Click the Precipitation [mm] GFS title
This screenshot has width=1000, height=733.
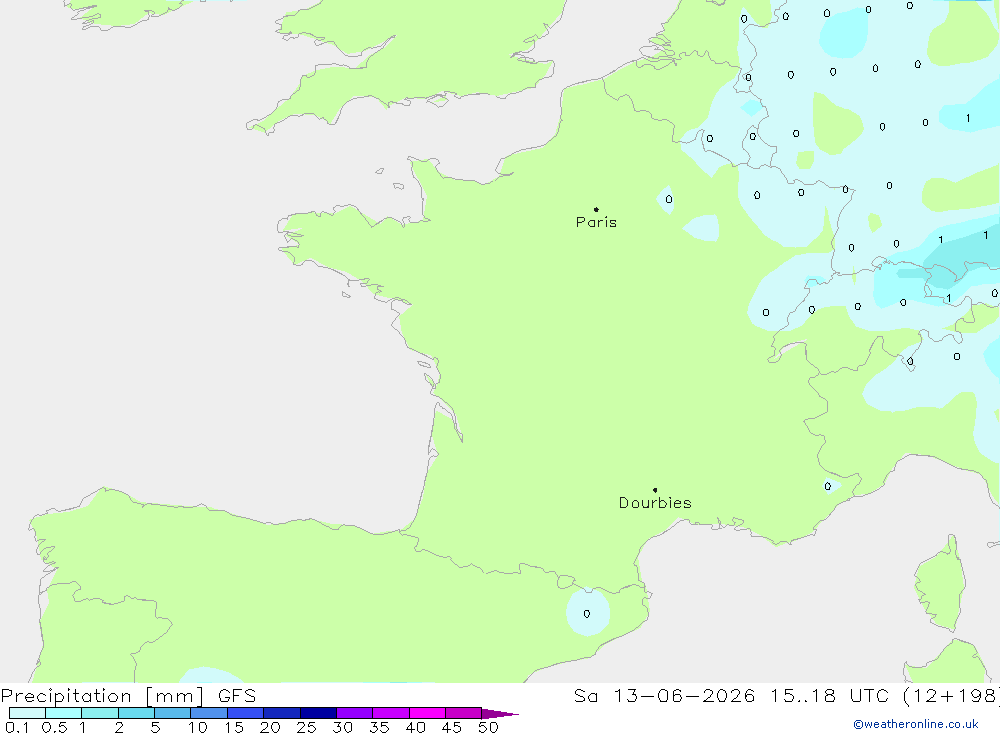point(128,696)
